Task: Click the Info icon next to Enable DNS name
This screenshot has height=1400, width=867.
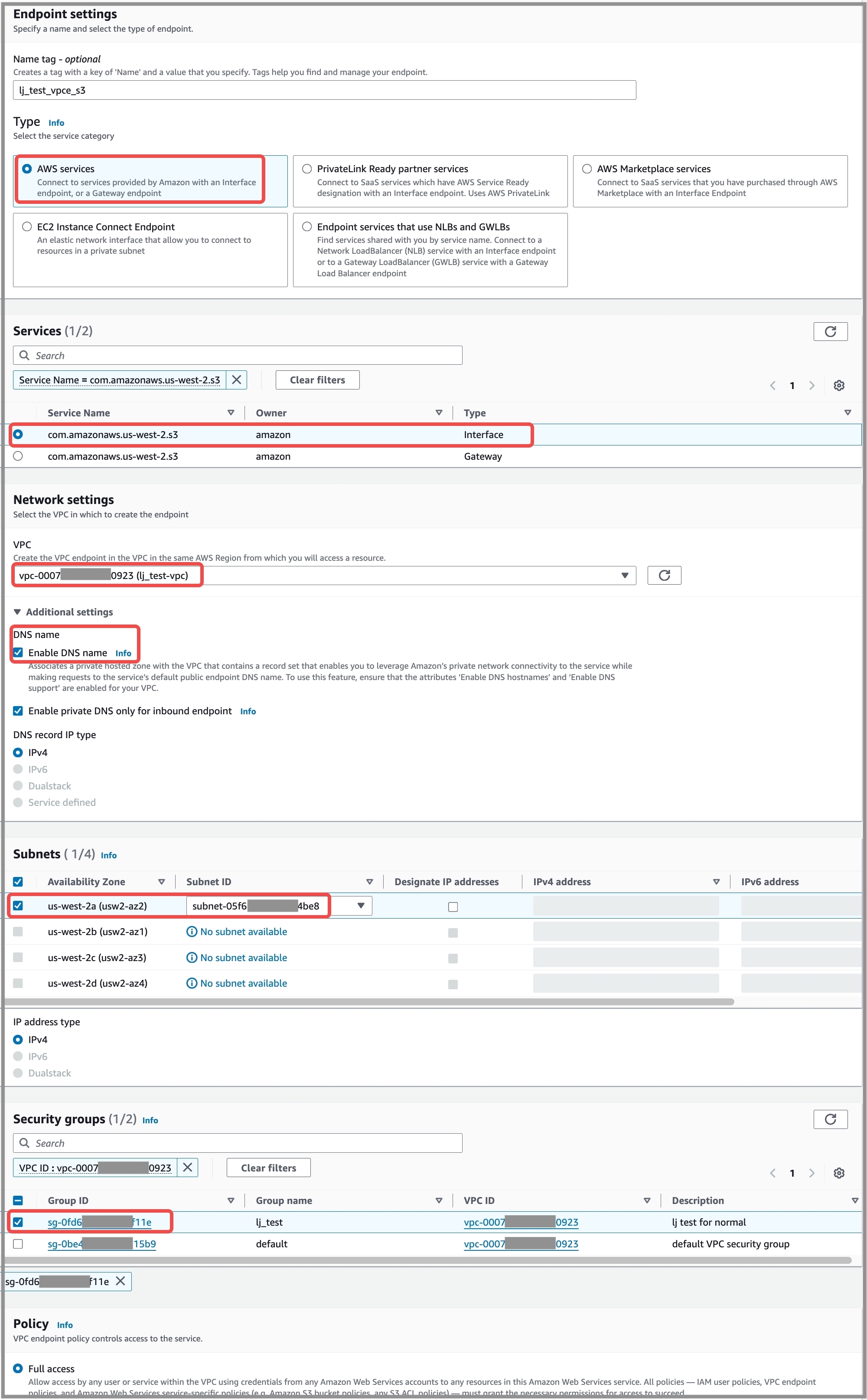Action: (123, 653)
